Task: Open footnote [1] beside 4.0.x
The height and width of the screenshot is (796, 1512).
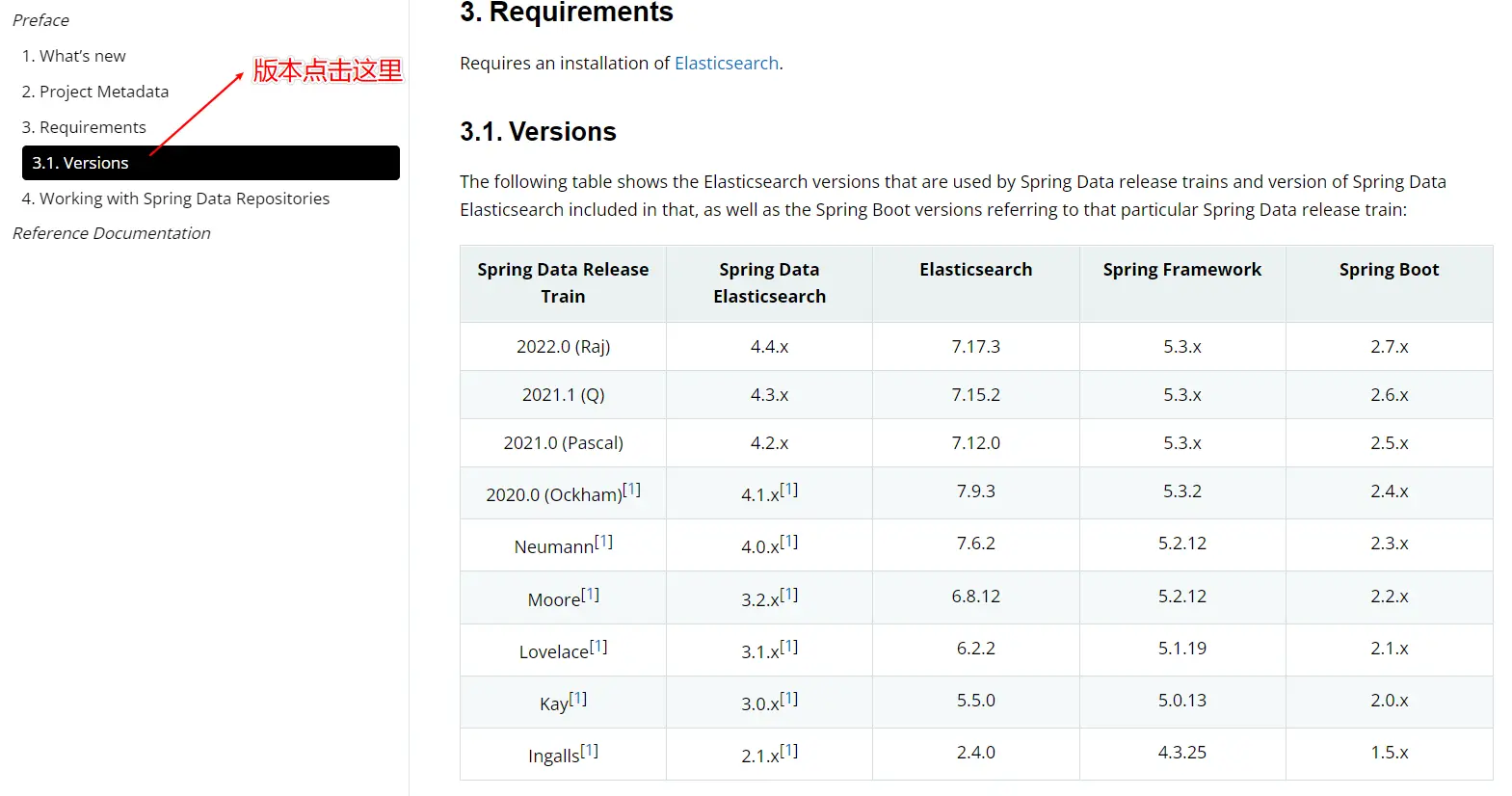Action: point(789,541)
